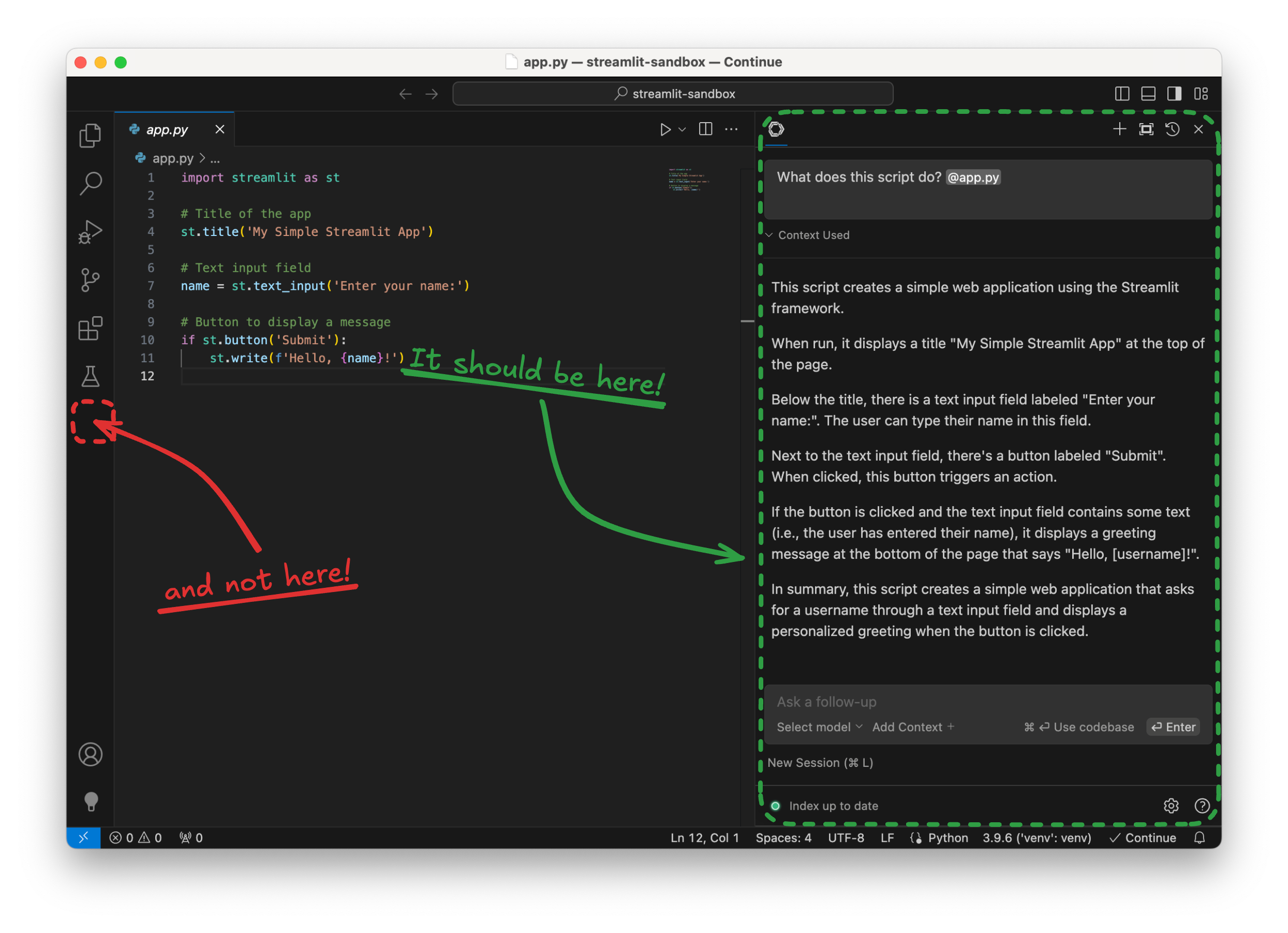Run the Python file with play button

coord(665,129)
